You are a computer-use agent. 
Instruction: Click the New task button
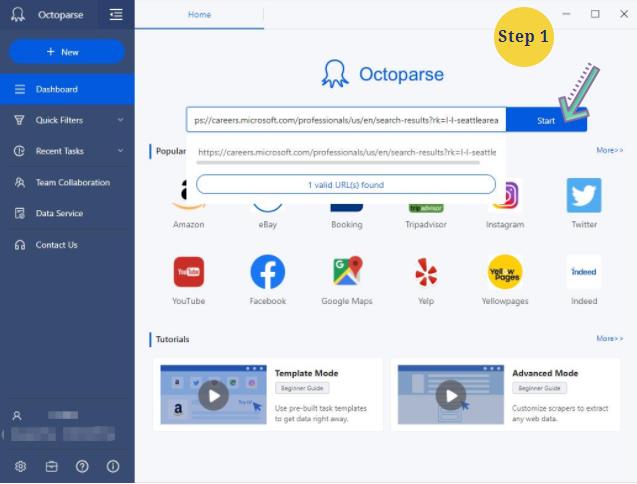[67, 52]
